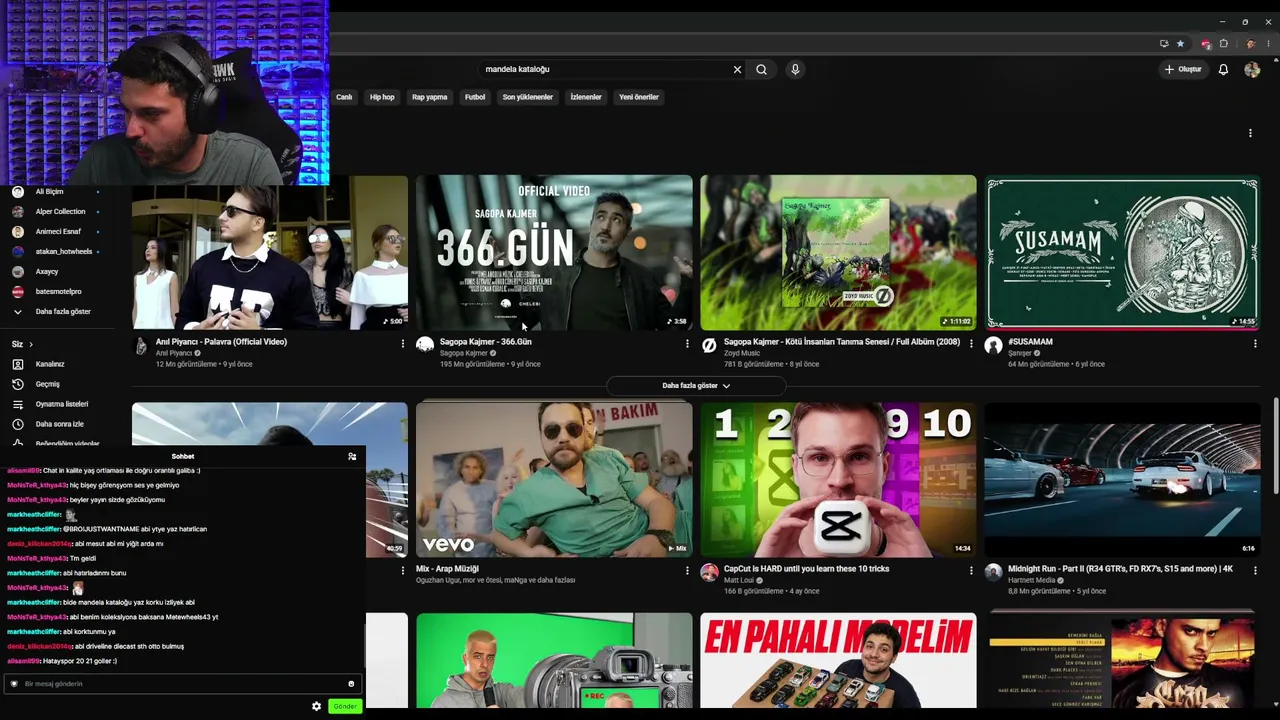Image resolution: width=1280 pixels, height=720 pixels.
Task: Click the install-app icon in the address bar
Action: (x=1164, y=44)
